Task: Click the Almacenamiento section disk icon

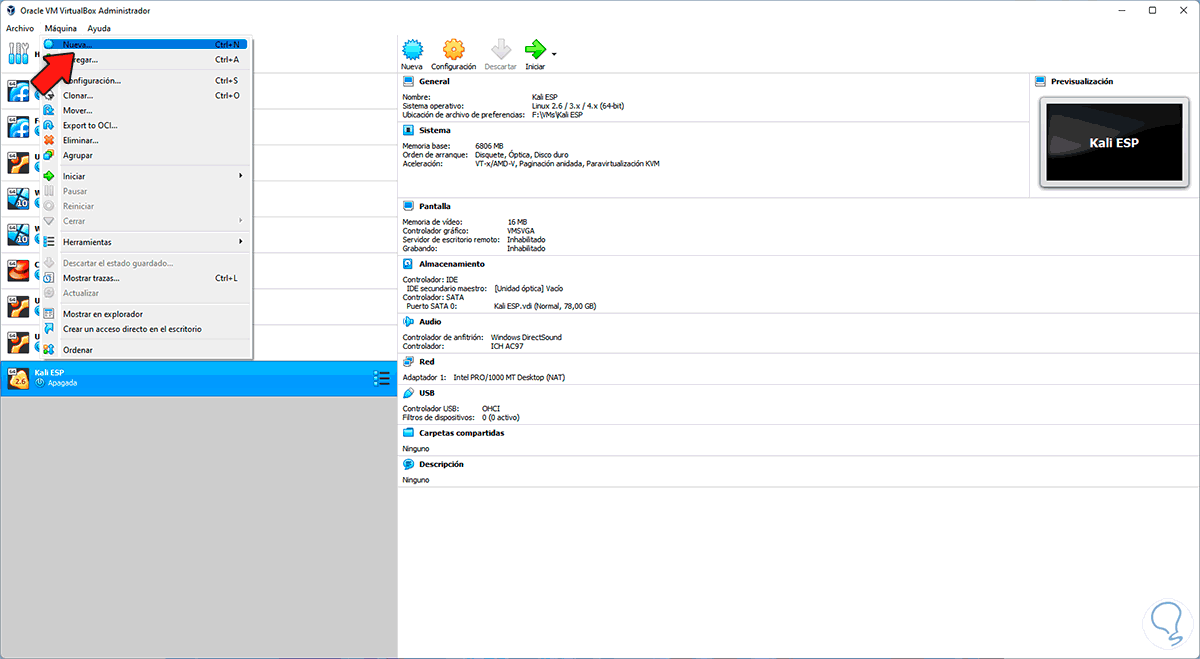Action: tap(408, 264)
